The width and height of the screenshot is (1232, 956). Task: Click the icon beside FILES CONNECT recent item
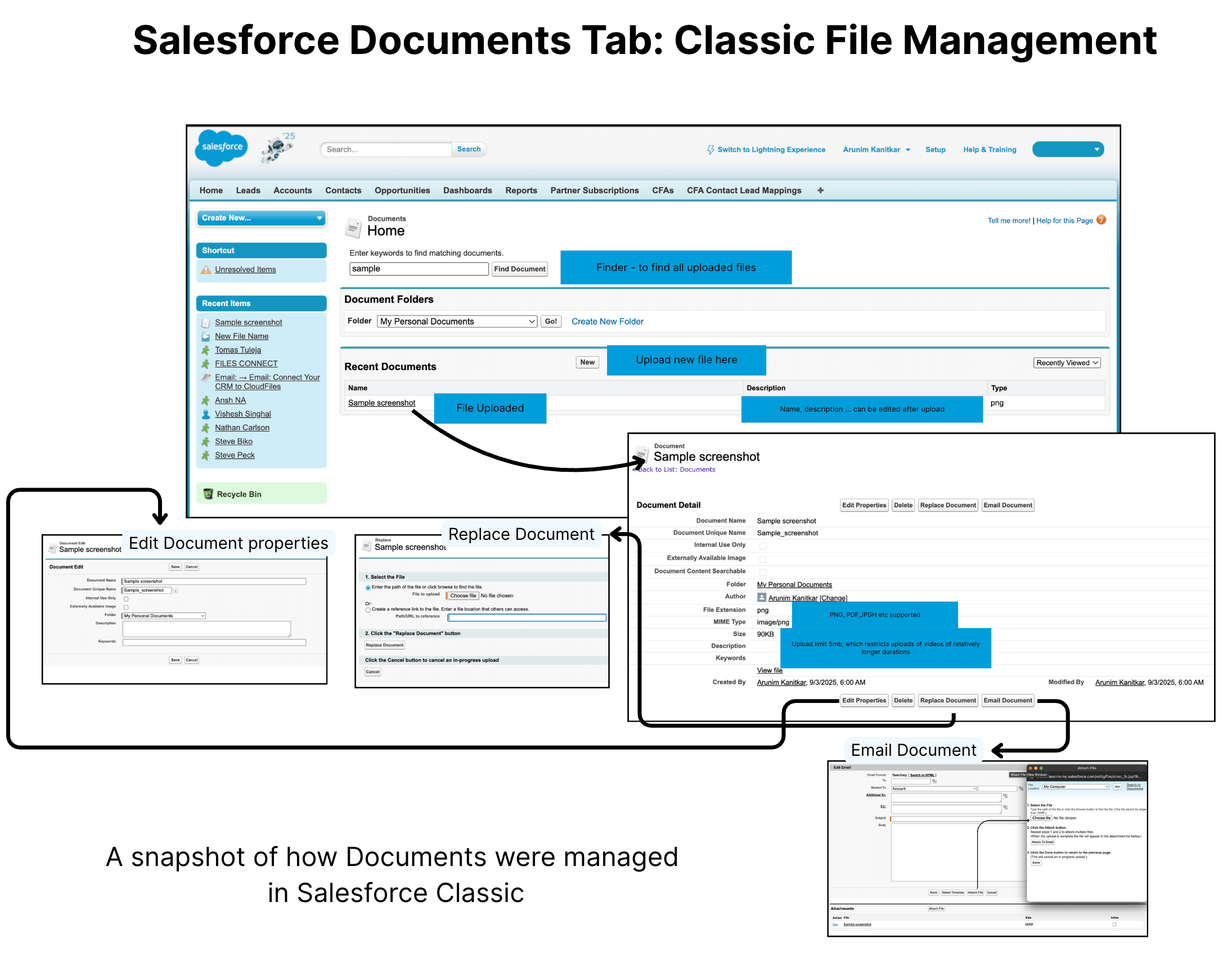206,364
